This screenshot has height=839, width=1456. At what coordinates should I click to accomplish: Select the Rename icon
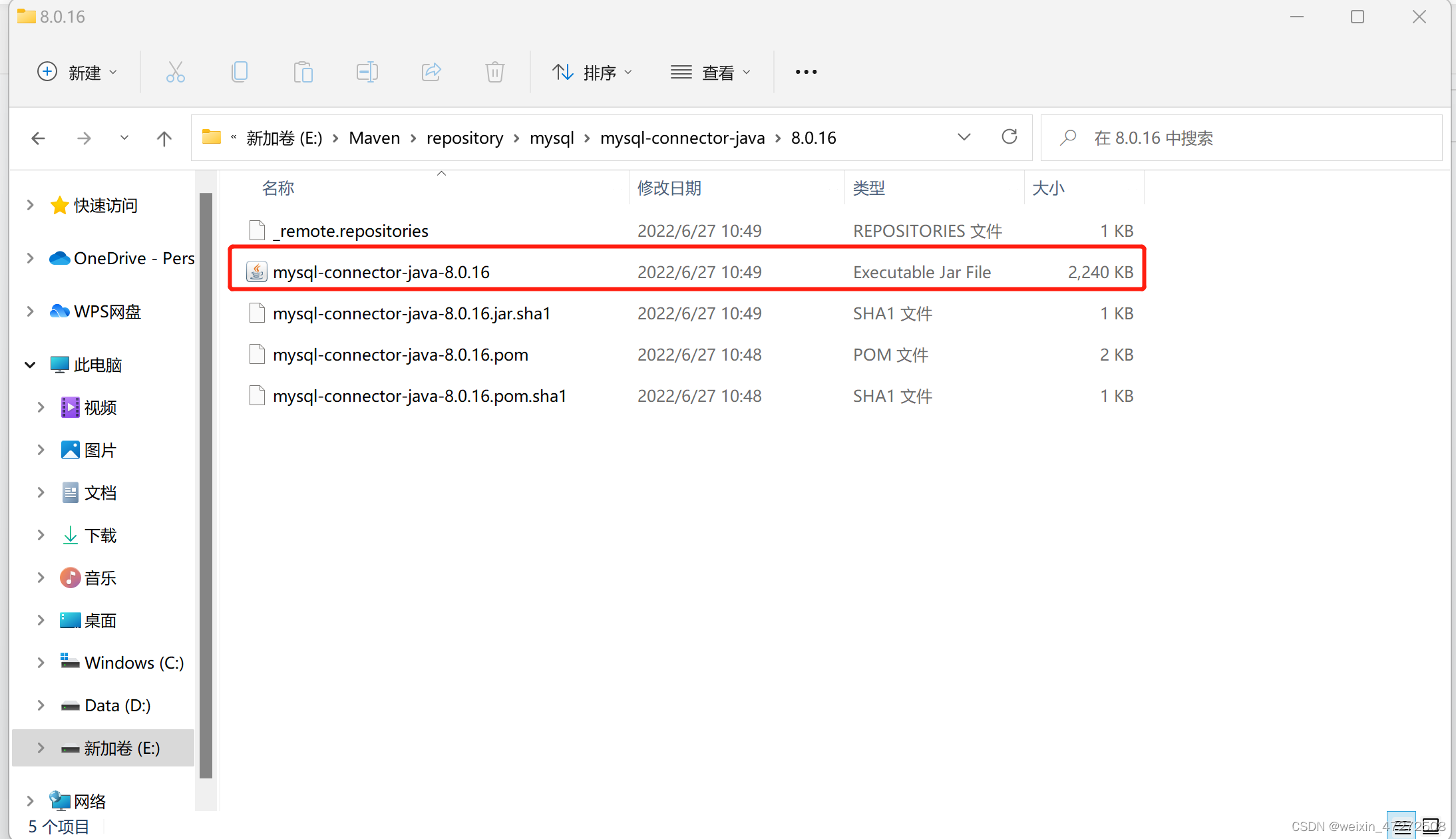pos(367,72)
